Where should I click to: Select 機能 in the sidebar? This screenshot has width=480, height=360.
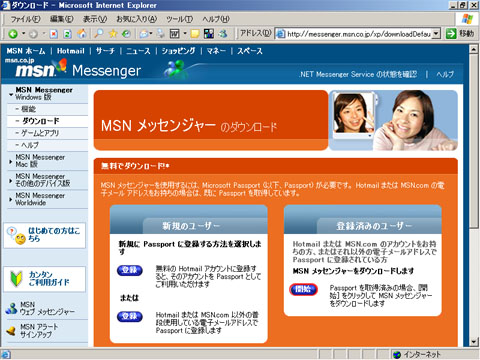click(x=29, y=109)
